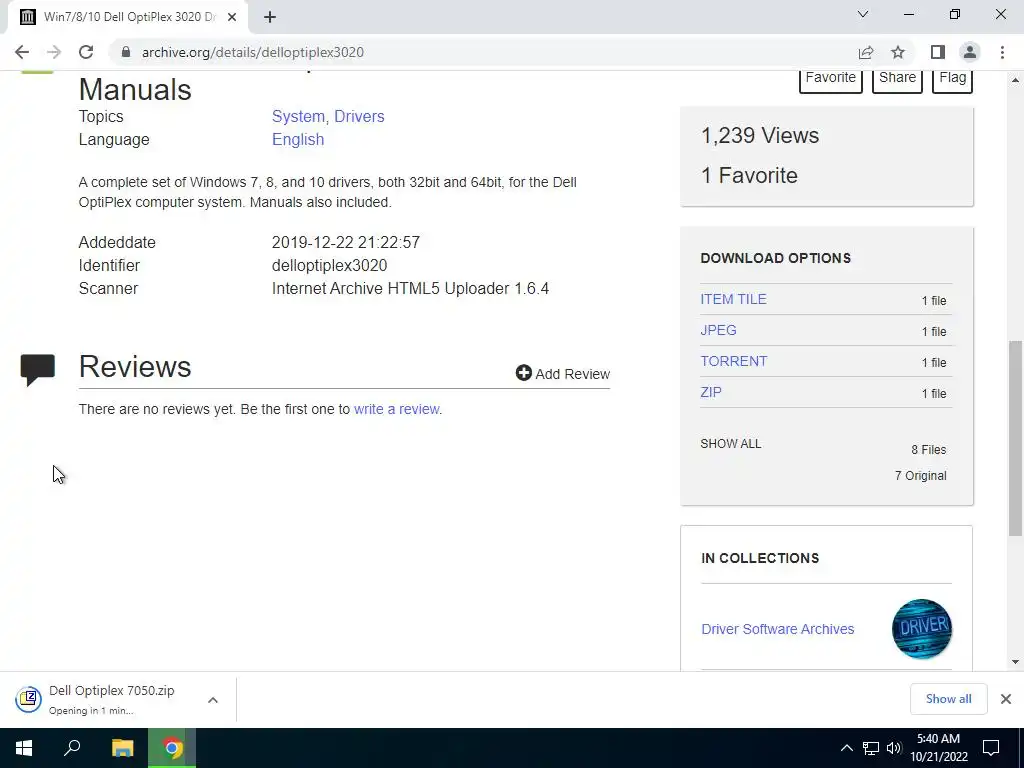Click SHOW ALL download files
1024x768 pixels.
pyautogui.click(x=731, y=444)
